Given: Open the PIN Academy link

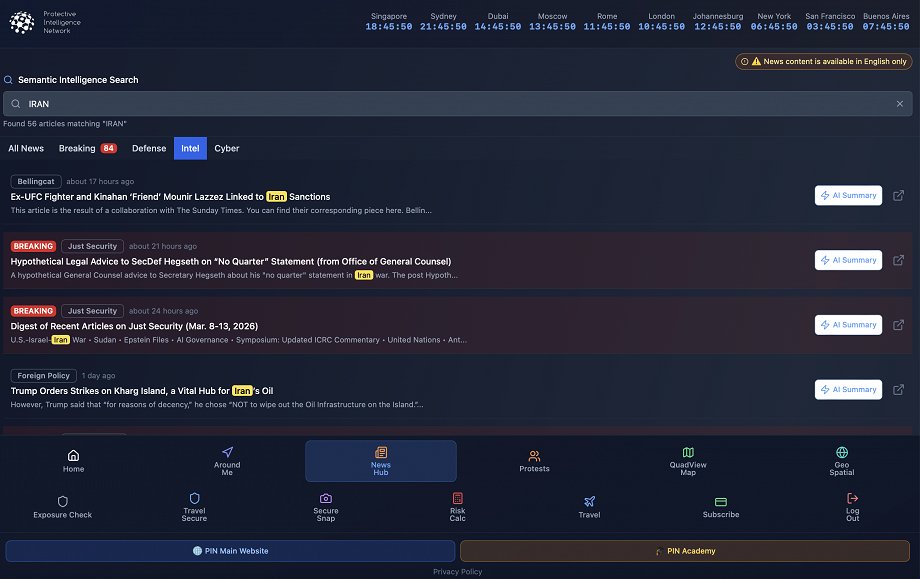Looking at the screenshot, I should pos(687,550).
